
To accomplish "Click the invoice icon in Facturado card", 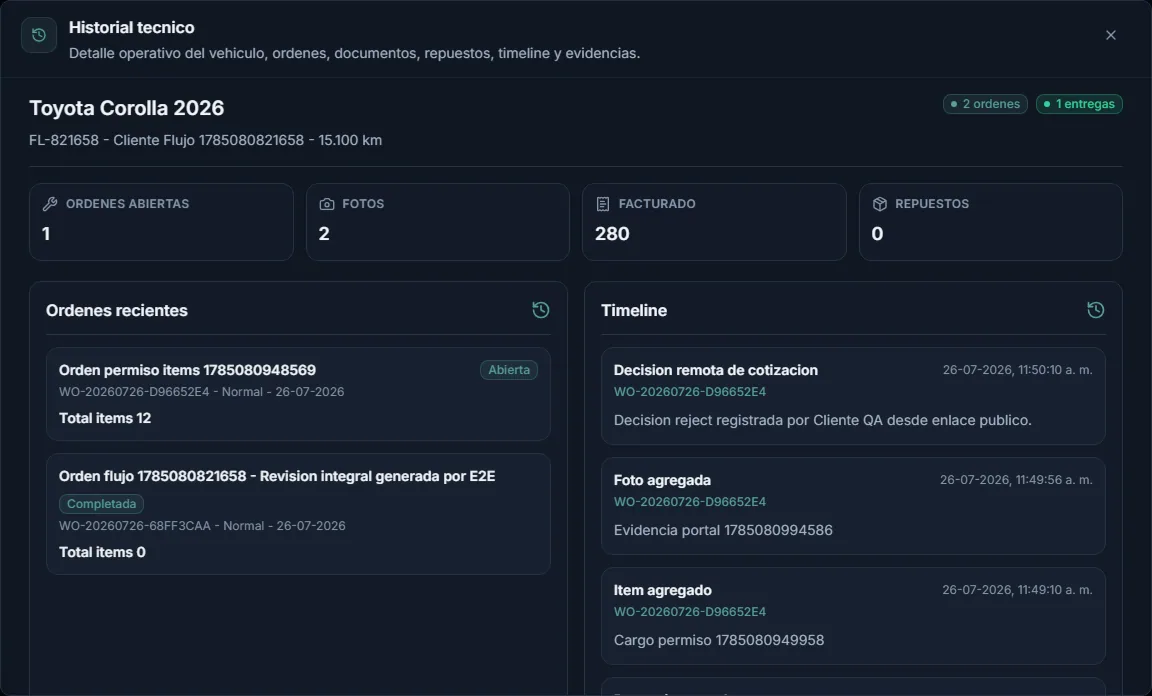I will coord(602,204).
